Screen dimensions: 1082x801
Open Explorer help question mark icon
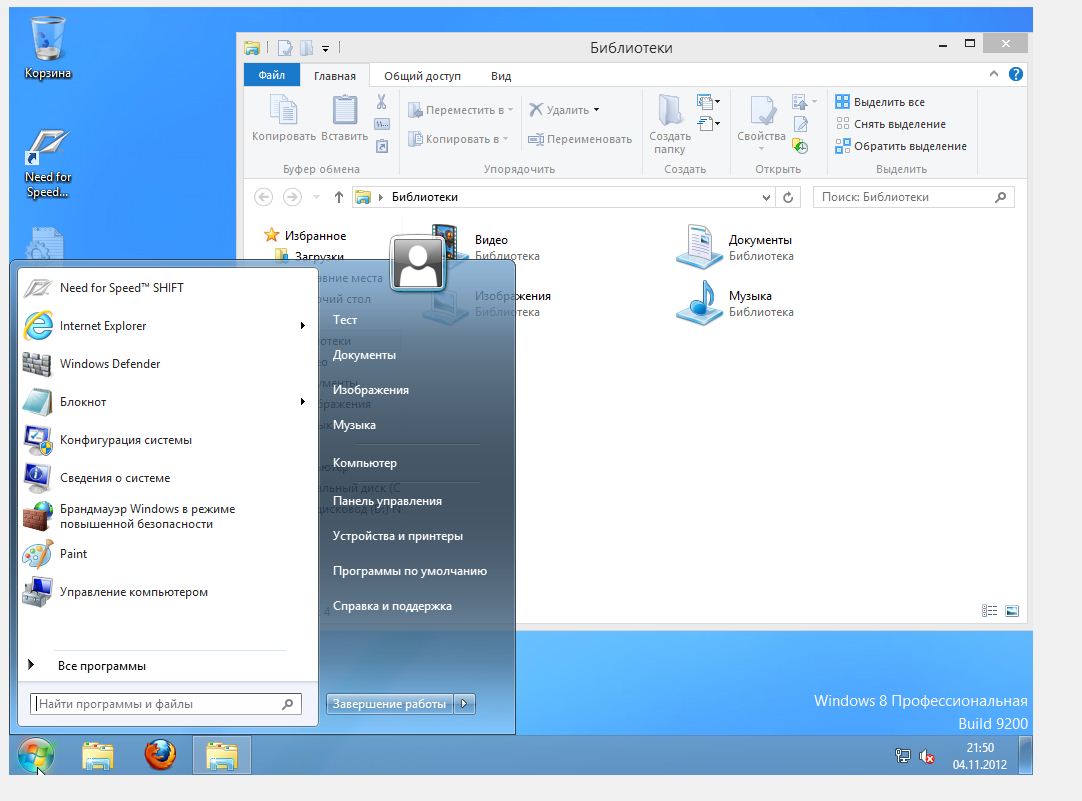tap(1016, 75)
